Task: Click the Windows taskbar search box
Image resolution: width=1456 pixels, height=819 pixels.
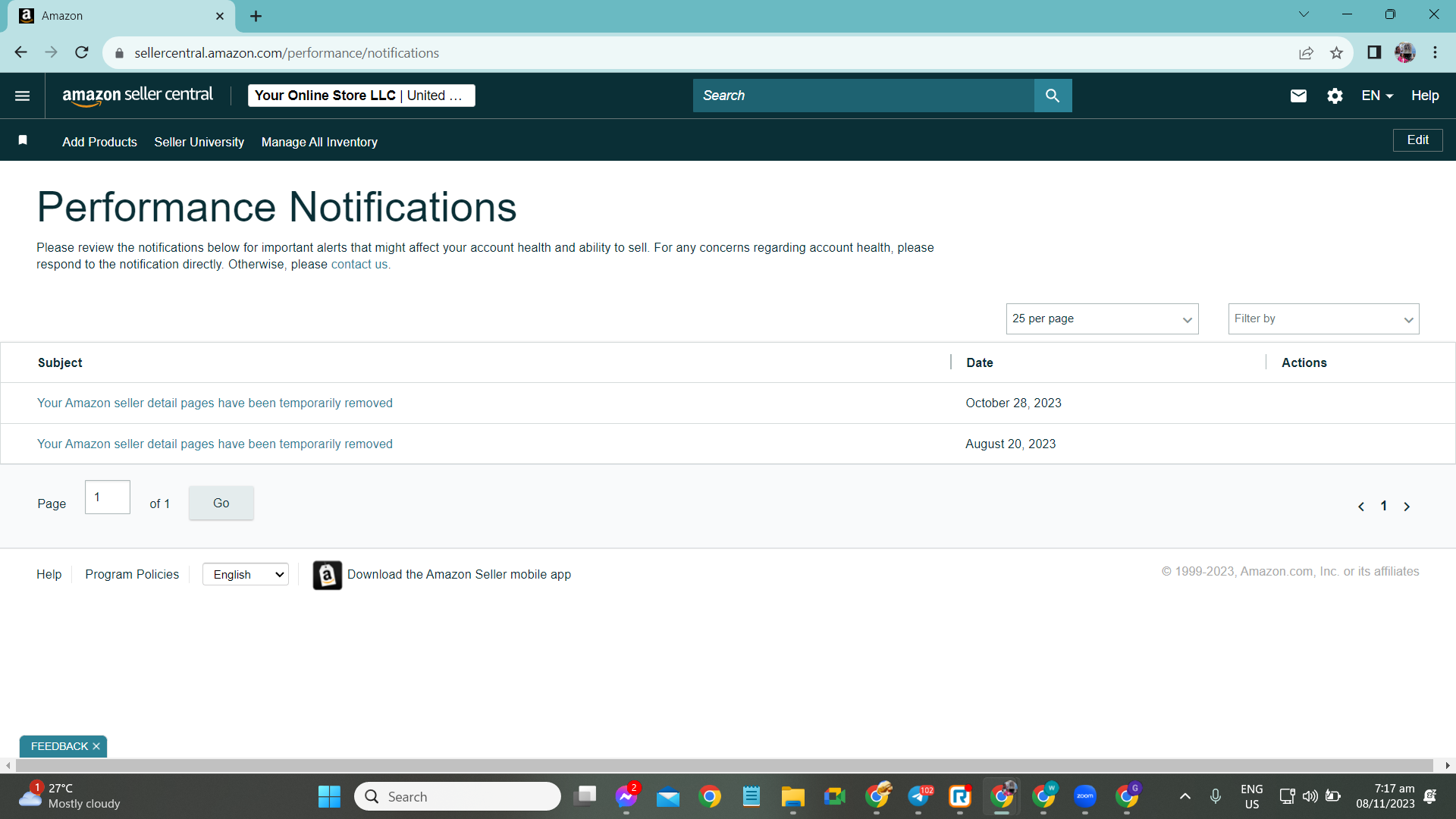Action: 457,796
